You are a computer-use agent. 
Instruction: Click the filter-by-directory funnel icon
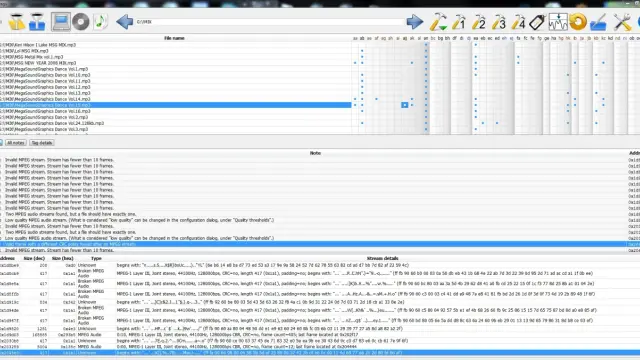point(37,22)
